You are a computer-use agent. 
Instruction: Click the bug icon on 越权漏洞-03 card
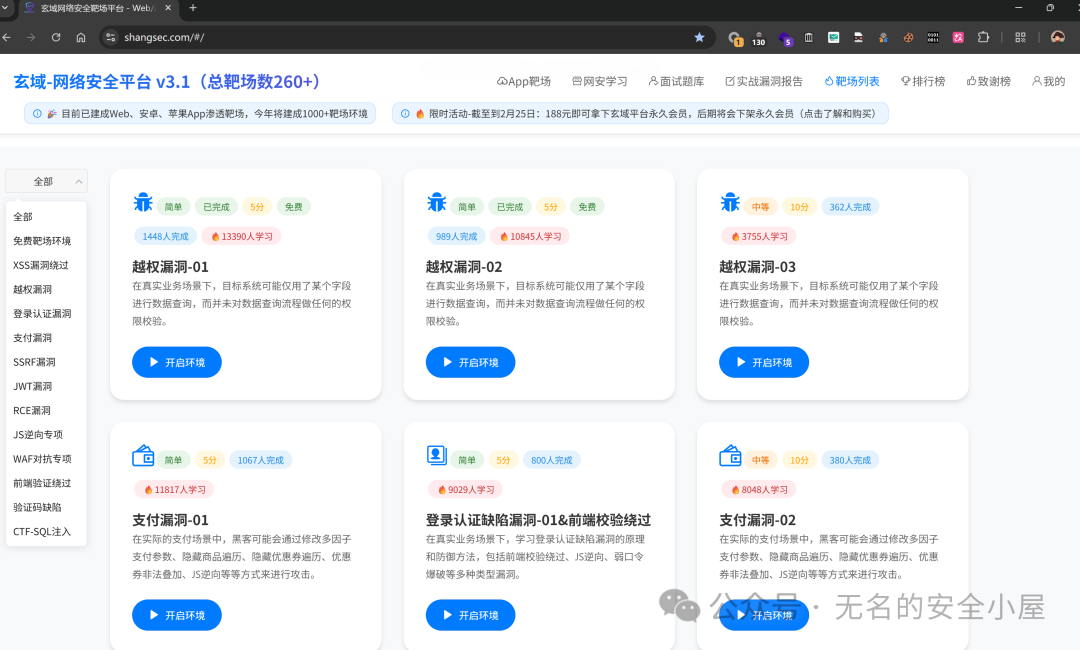(x=730, y=202)
